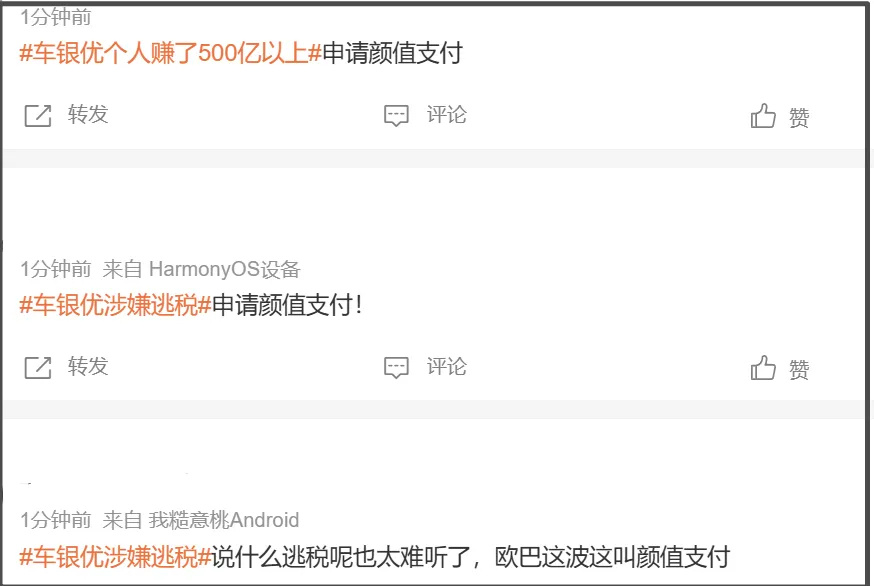Open the comment bubble icon on the HarmonyOS post

[396, 367]
